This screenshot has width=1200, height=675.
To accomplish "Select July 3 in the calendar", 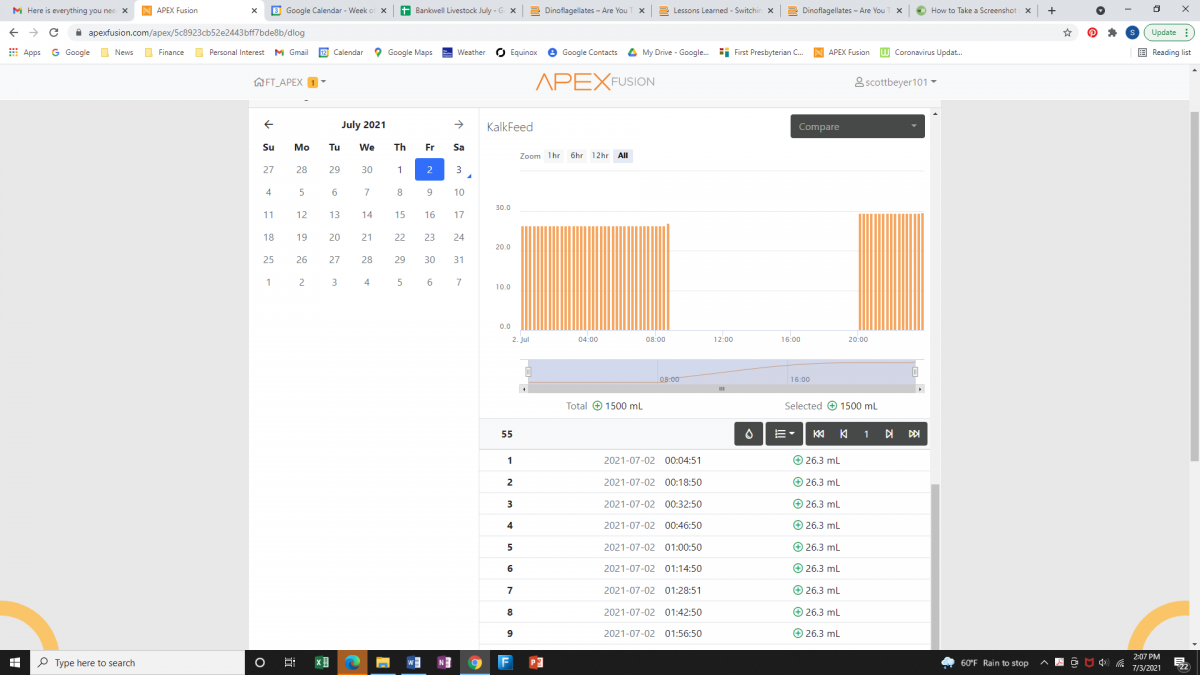I will (459, 170).
